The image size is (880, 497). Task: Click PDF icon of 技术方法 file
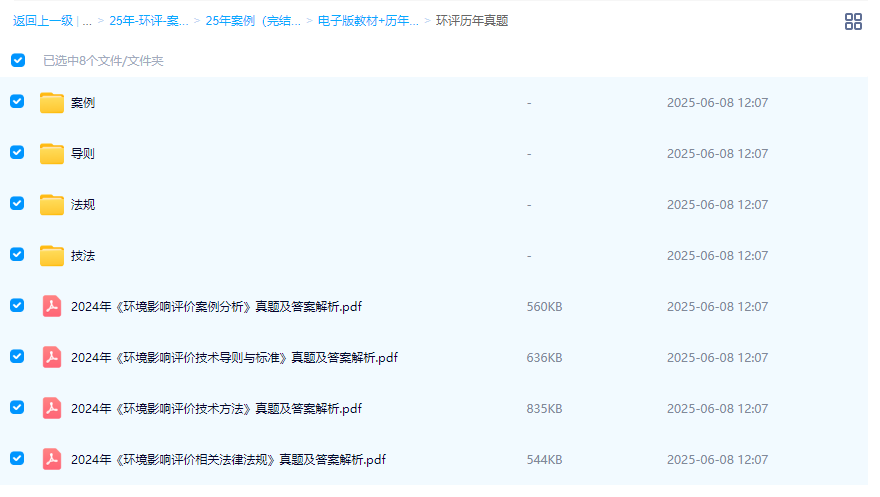pos(52,408)
